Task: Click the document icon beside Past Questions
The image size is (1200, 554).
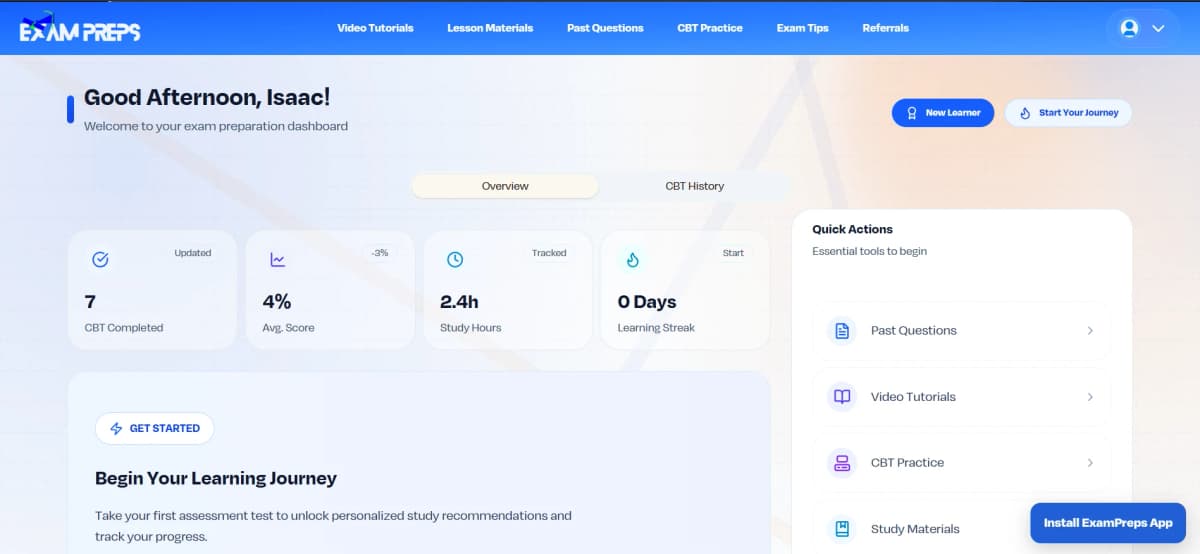Action: (842, 331)
